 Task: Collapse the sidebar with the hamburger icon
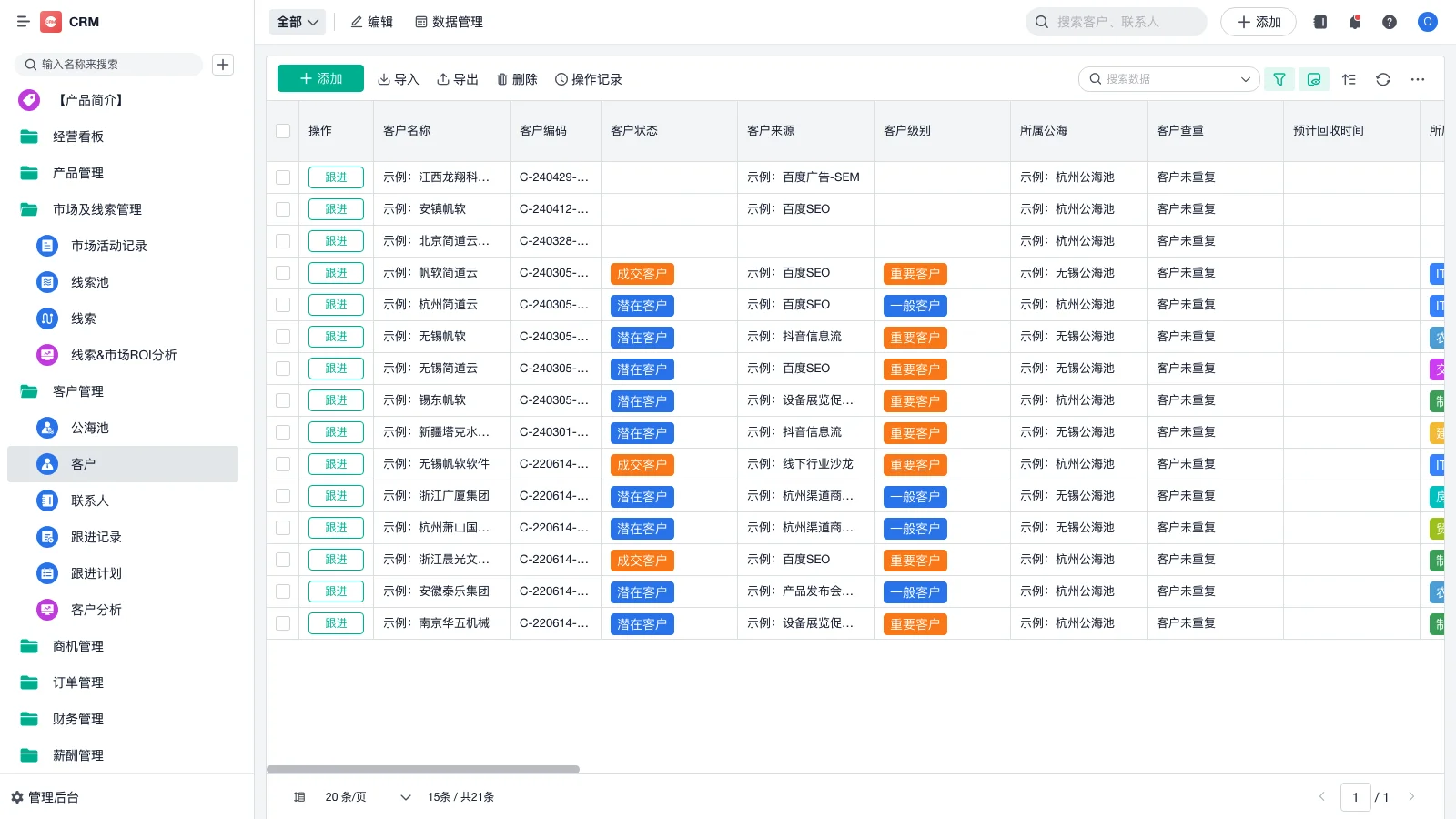click(24, 22)
